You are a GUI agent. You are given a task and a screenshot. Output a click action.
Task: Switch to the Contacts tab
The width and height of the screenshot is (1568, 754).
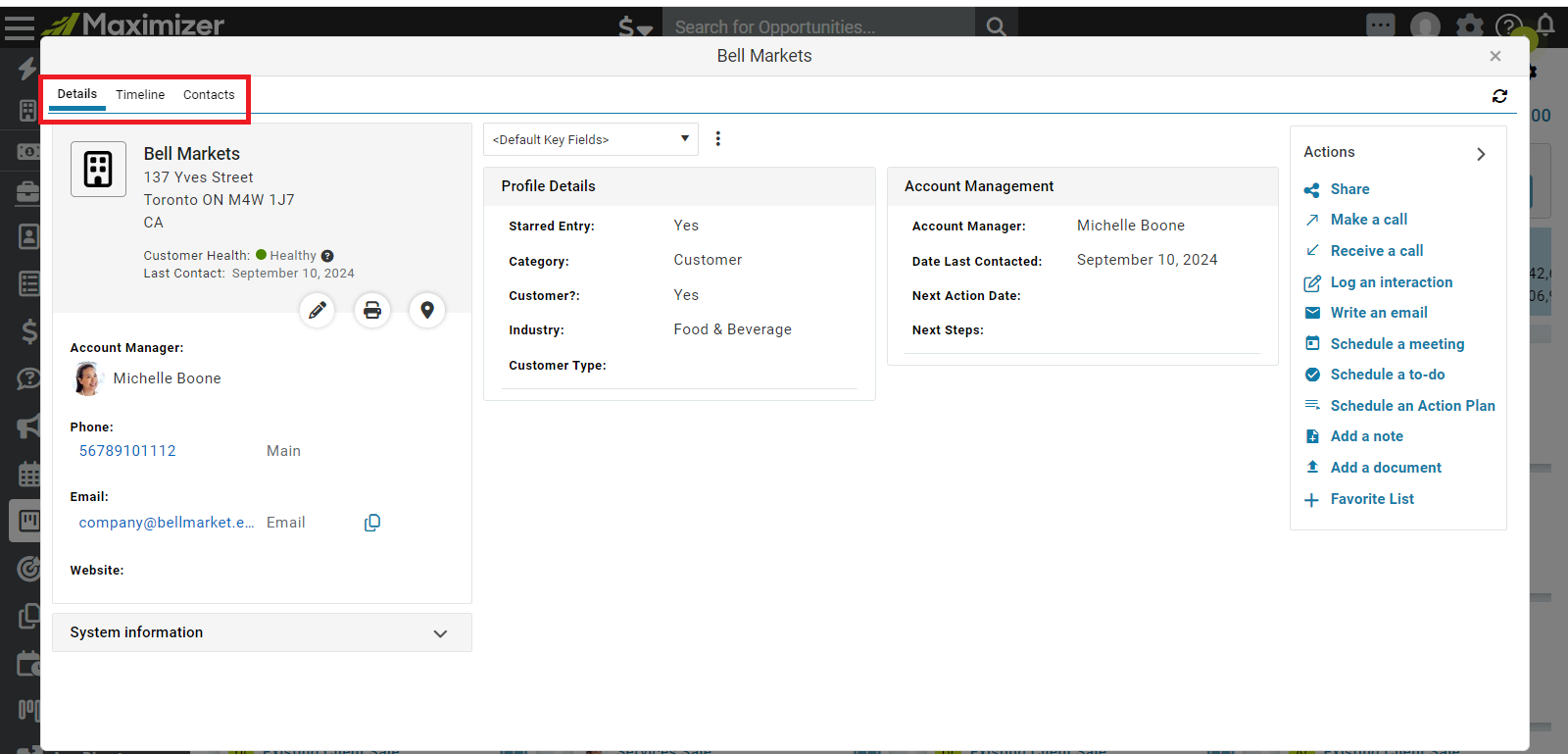209,95
